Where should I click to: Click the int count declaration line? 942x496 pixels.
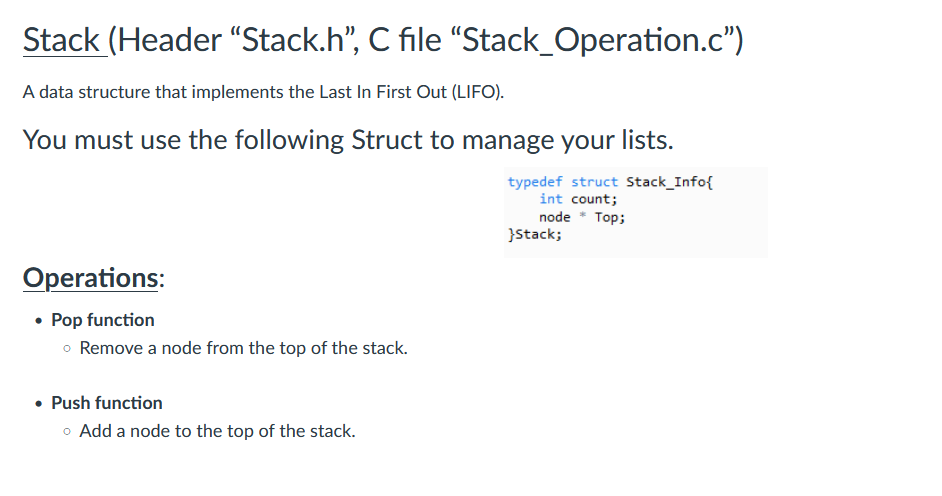click(x=578, y=199)
